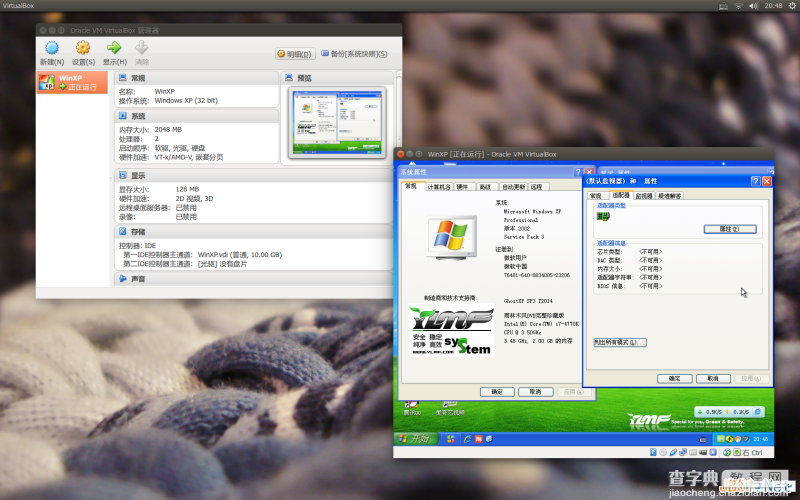
Task: Collapse the General (常规) section header
Action: tap(196, 78)
